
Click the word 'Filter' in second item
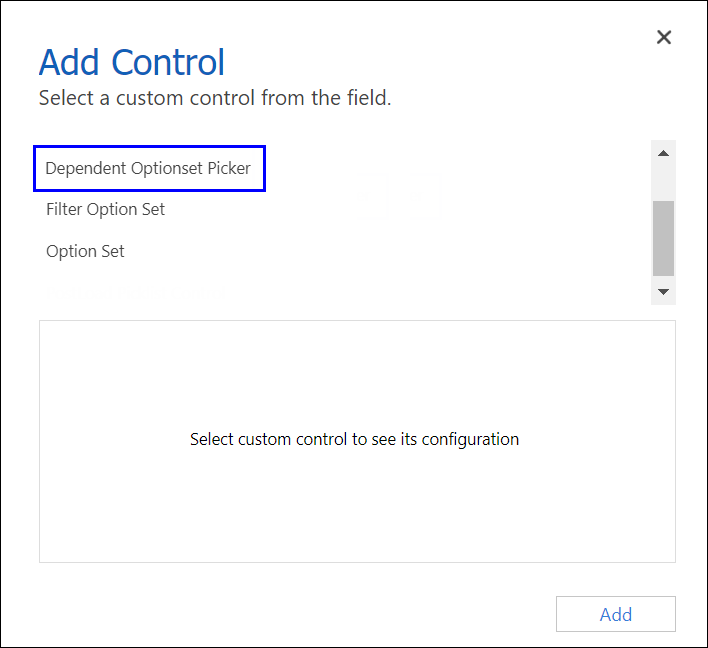coord(64,210)
